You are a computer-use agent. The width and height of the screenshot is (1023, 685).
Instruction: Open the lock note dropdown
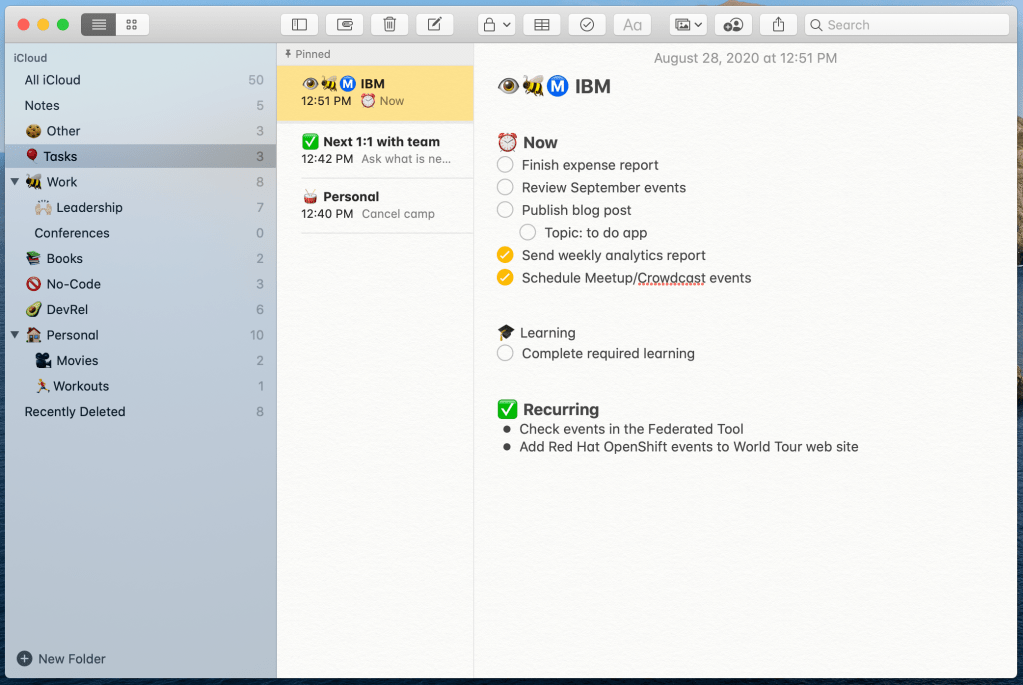[x=496, y=25]
